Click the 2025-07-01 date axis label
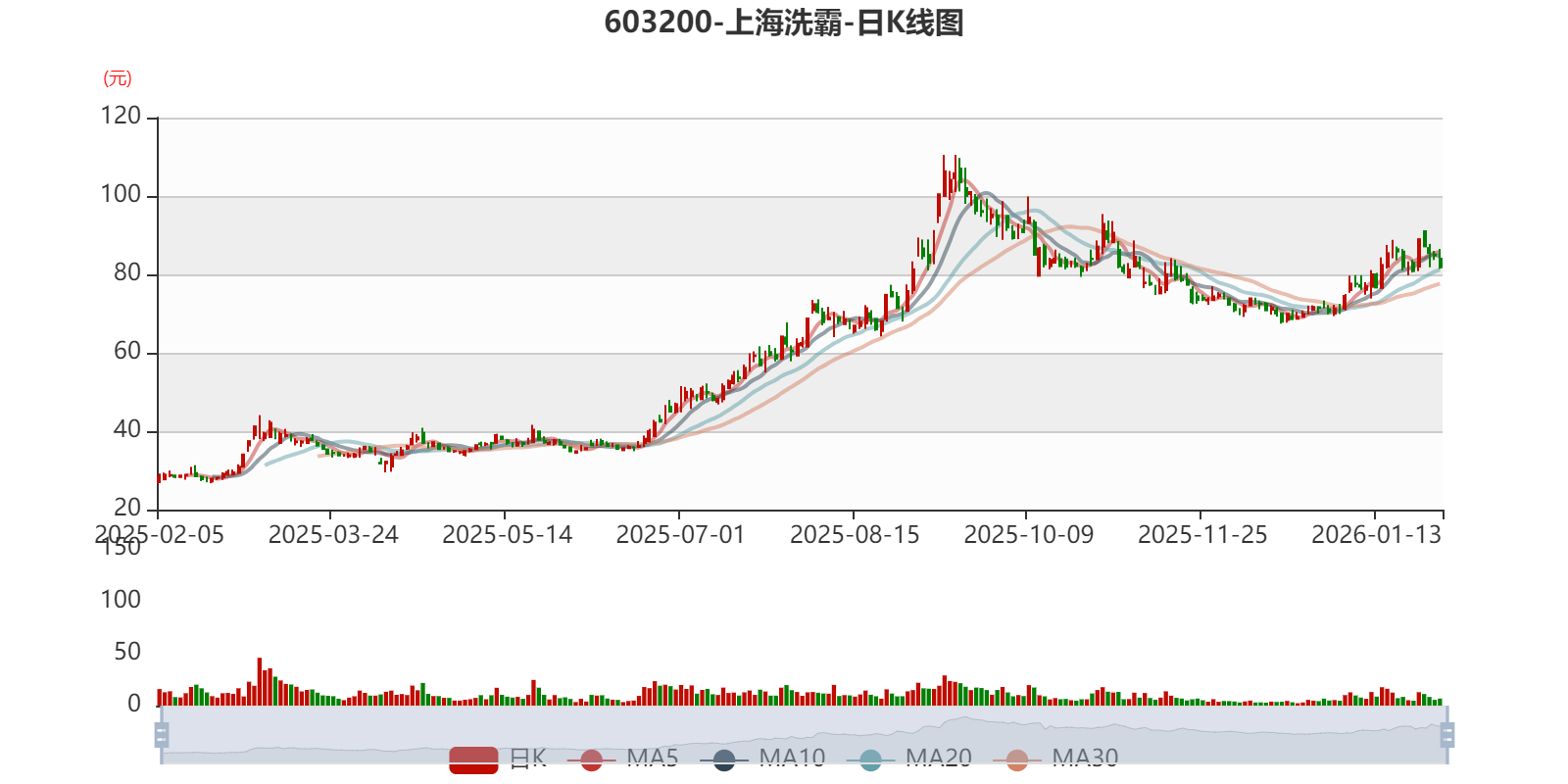Screen dimensions: 1568x784 coord(681,535)
